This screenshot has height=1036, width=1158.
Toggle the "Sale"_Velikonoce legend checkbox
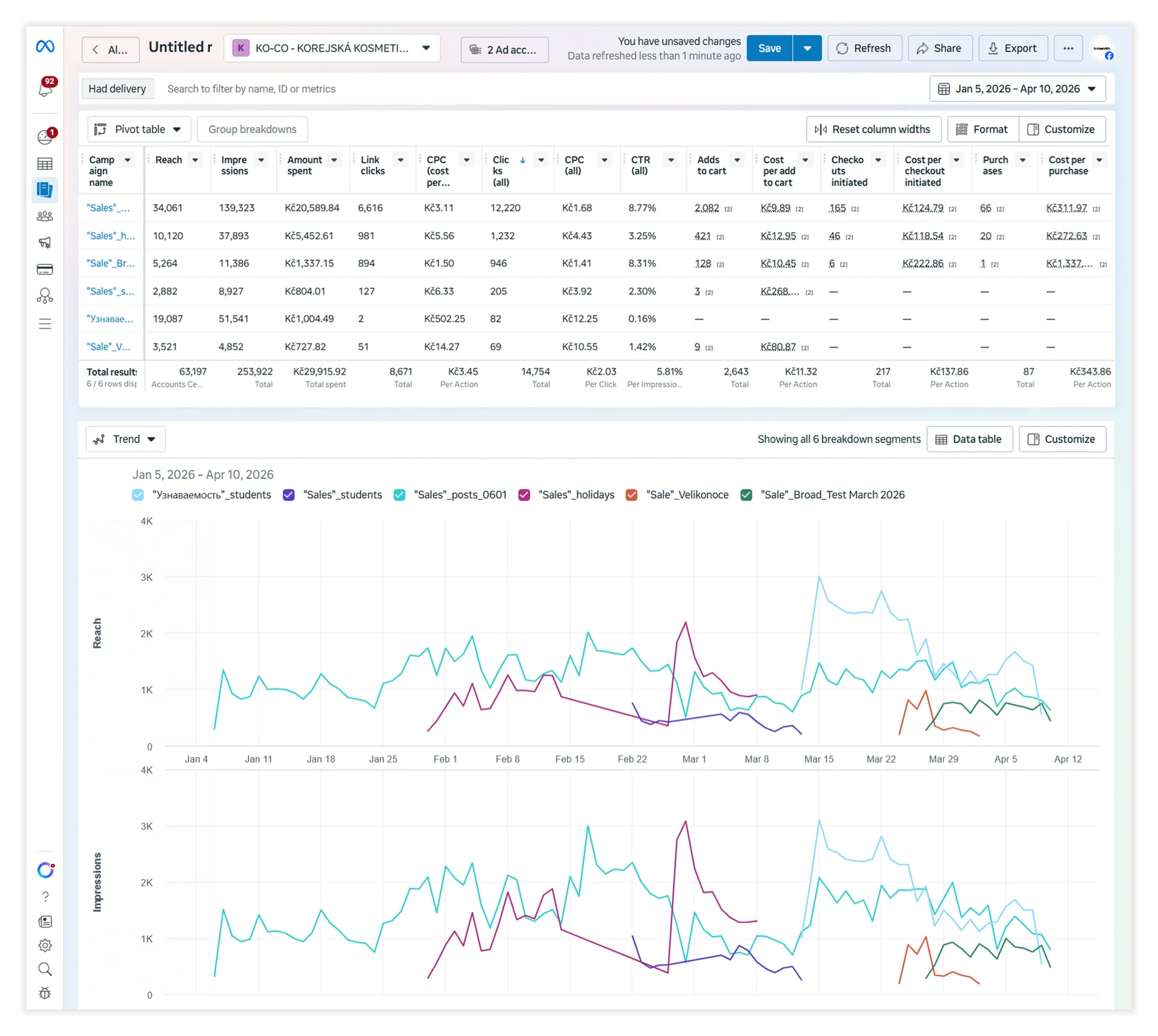tap(631, 495)
